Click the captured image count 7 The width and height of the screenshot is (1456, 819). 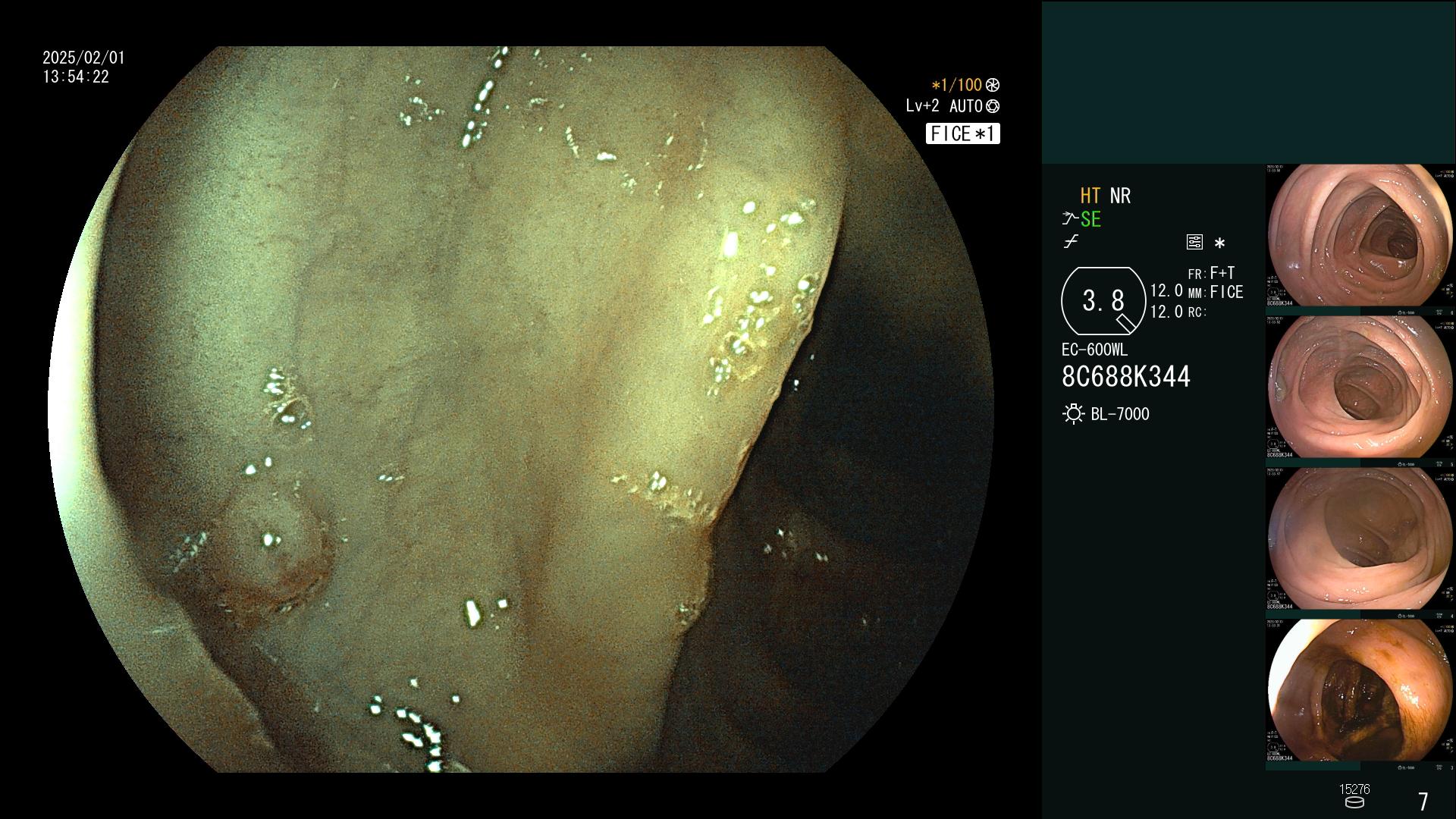click(1423, 801)
